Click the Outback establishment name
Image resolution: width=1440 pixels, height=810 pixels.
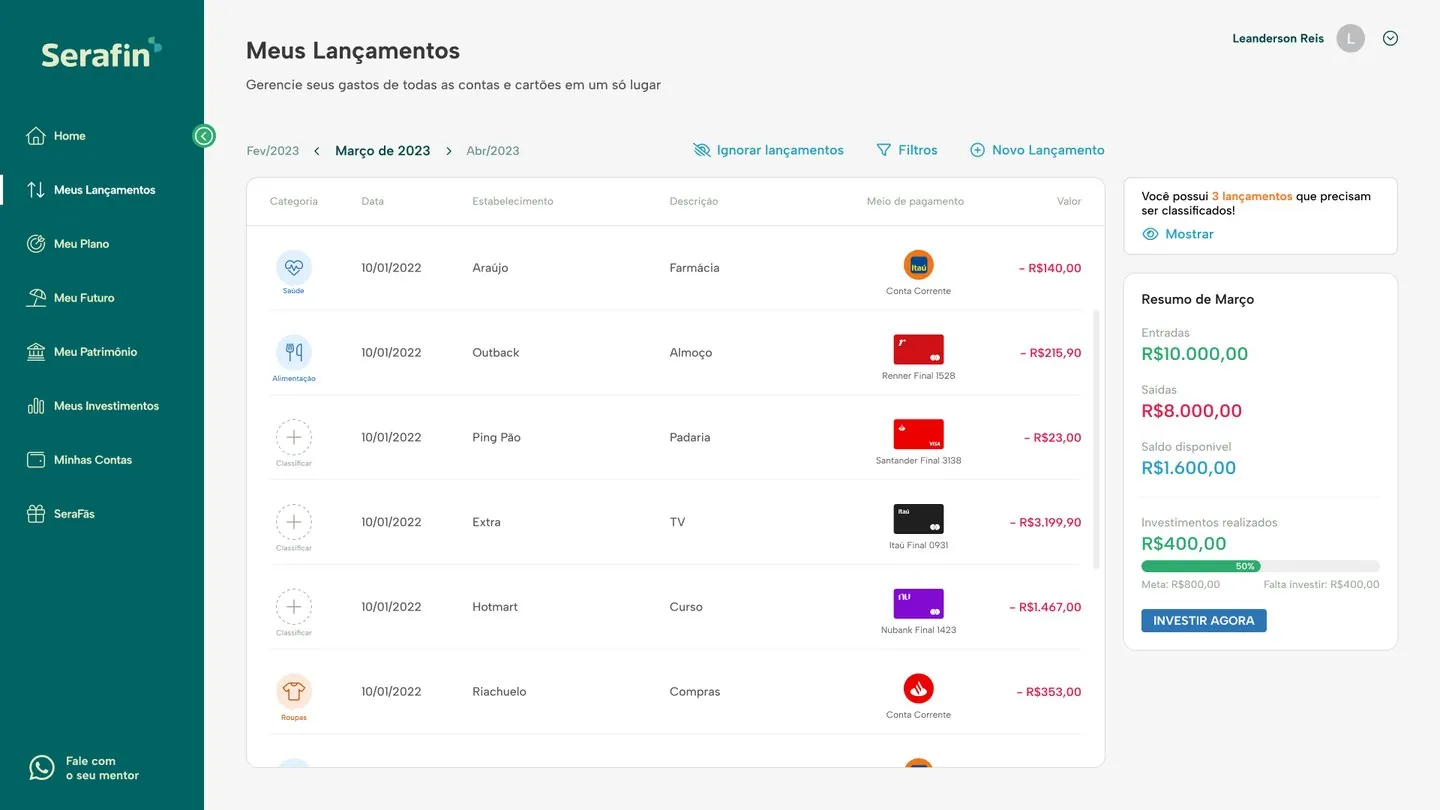(496, 352)
